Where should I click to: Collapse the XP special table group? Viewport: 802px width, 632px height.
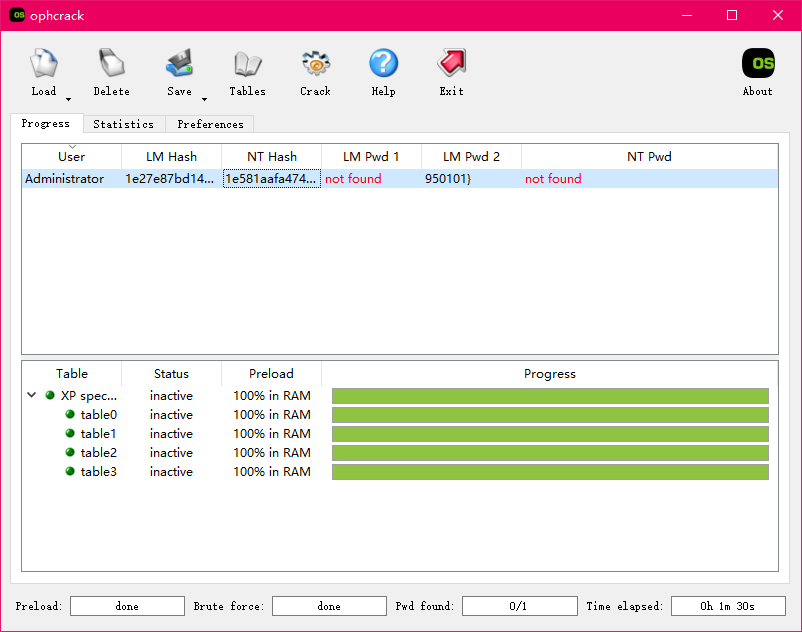tap(32, 396)
